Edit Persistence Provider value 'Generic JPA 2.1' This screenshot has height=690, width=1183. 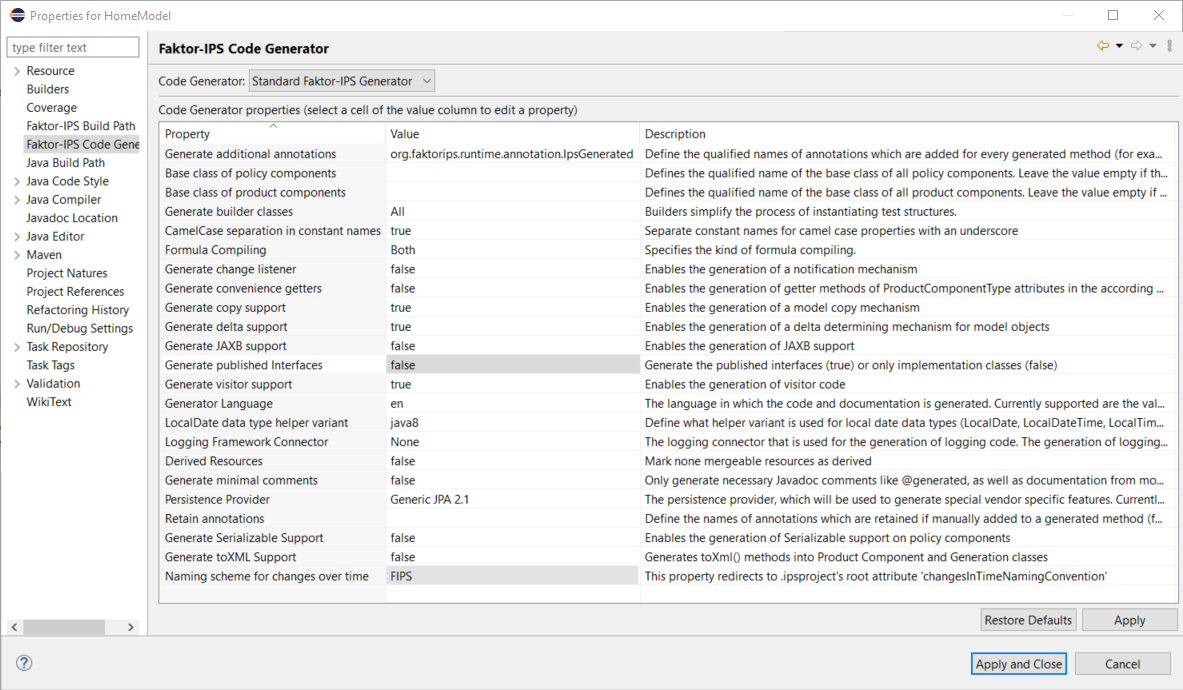tap(512, 500)
